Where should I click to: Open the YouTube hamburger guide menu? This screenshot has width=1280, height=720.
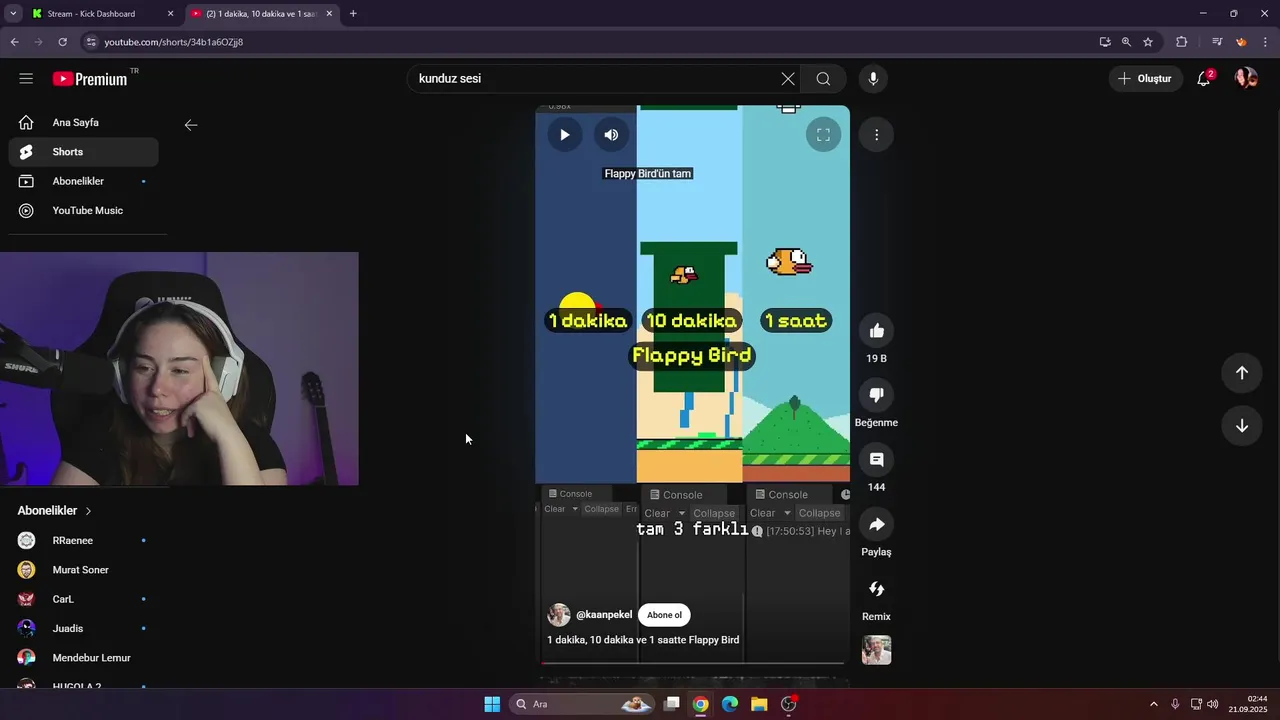point(26,79)
